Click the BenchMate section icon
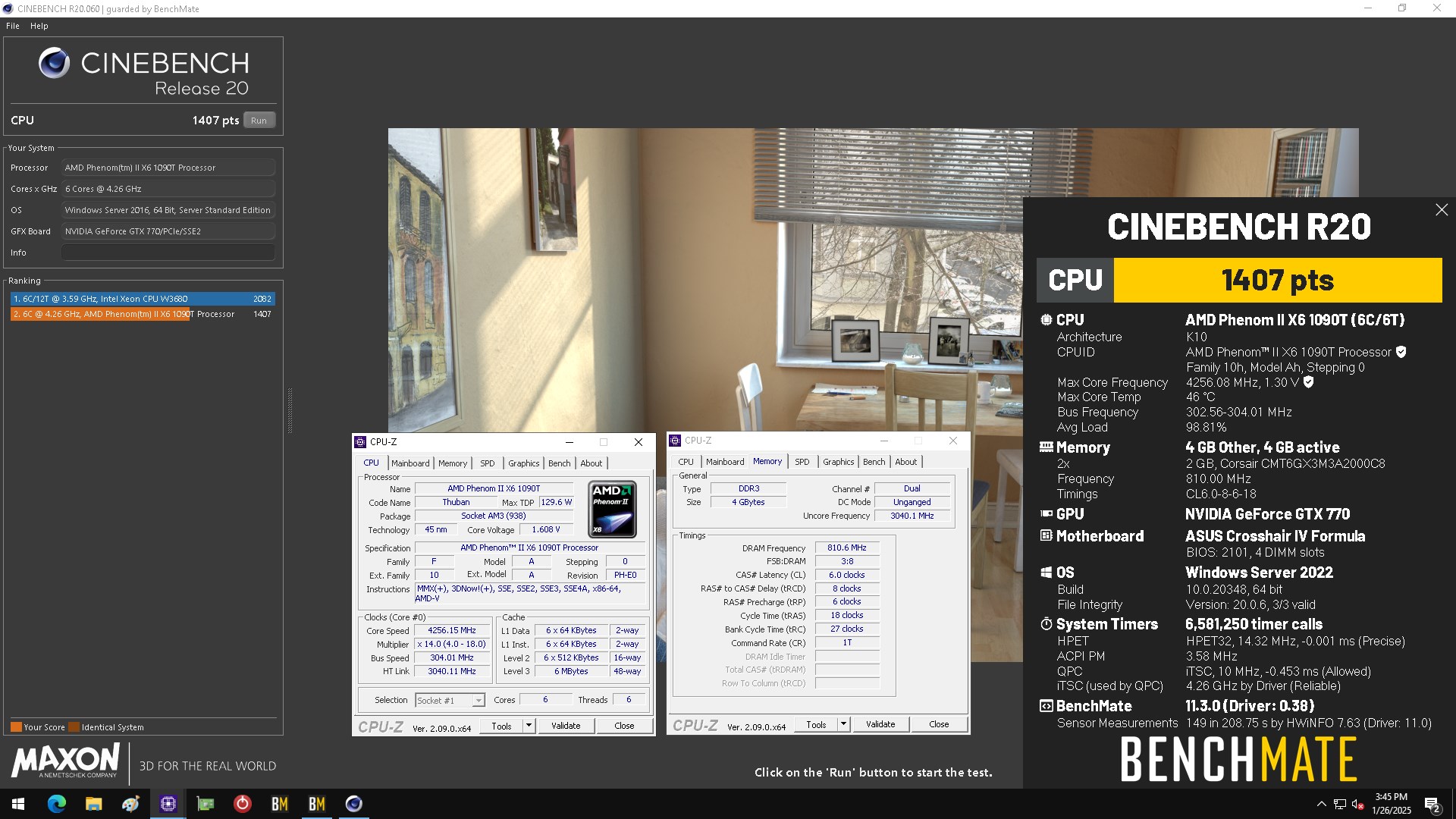 [1046, 706]
